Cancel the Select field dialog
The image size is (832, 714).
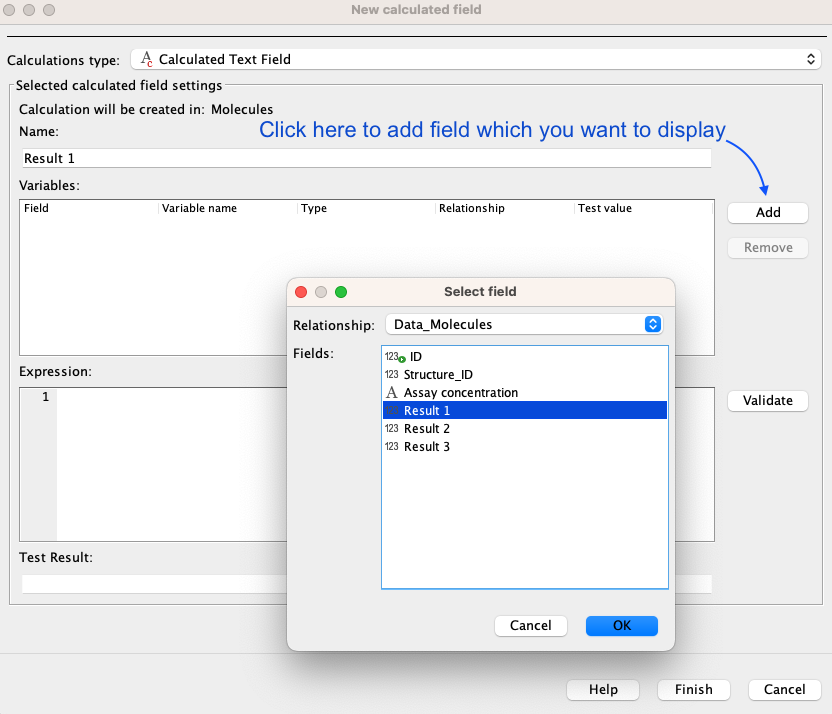pos(530,625)
